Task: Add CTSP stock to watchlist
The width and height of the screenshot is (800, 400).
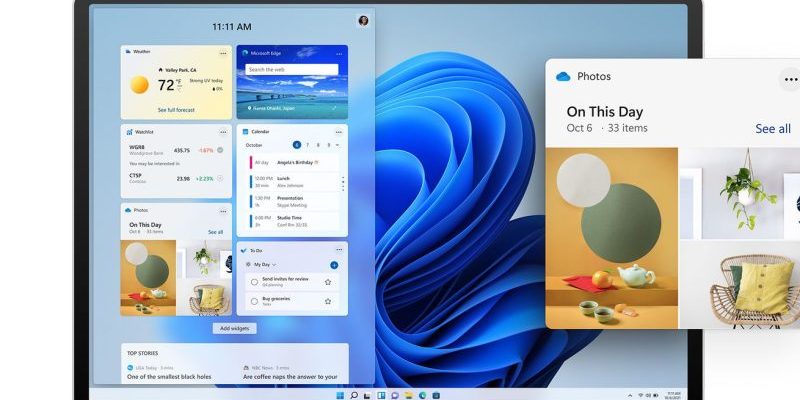Action: click(x=220, y=178)
